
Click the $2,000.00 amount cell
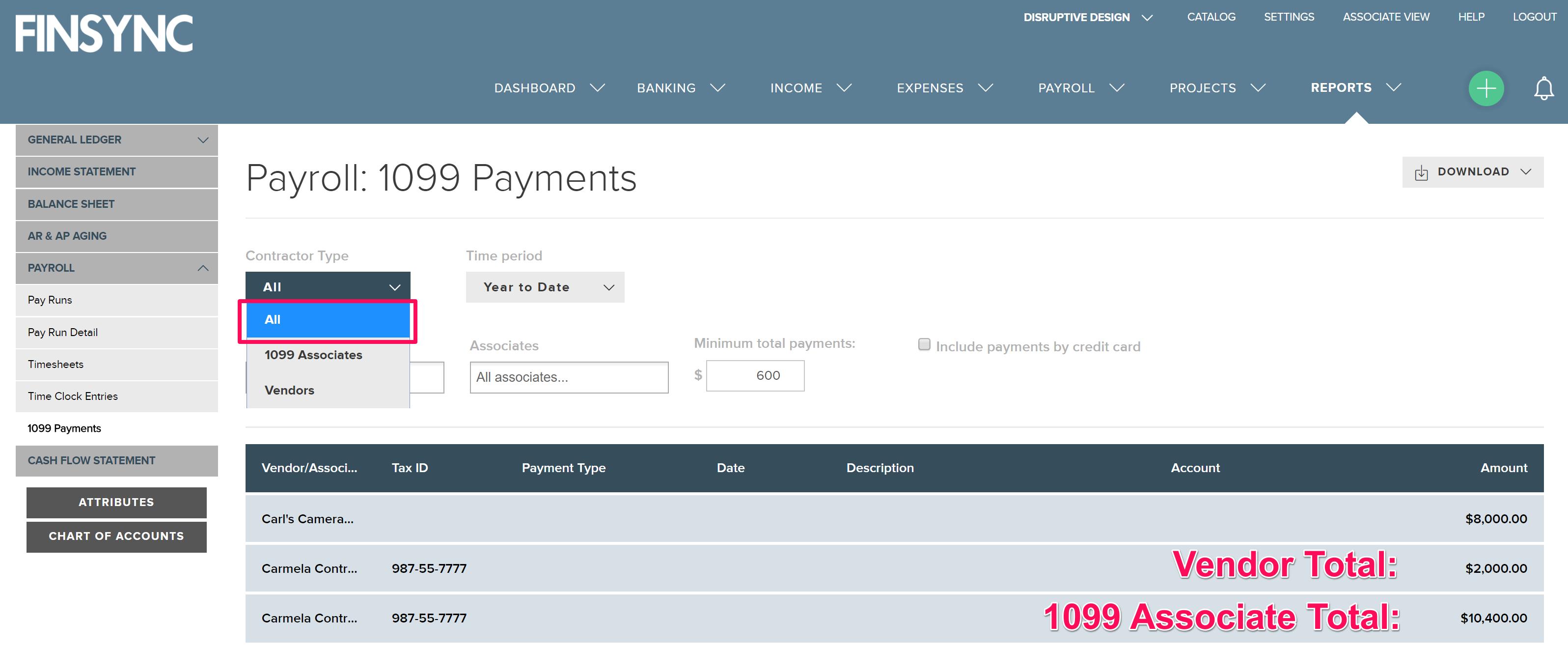(1495, 568)
